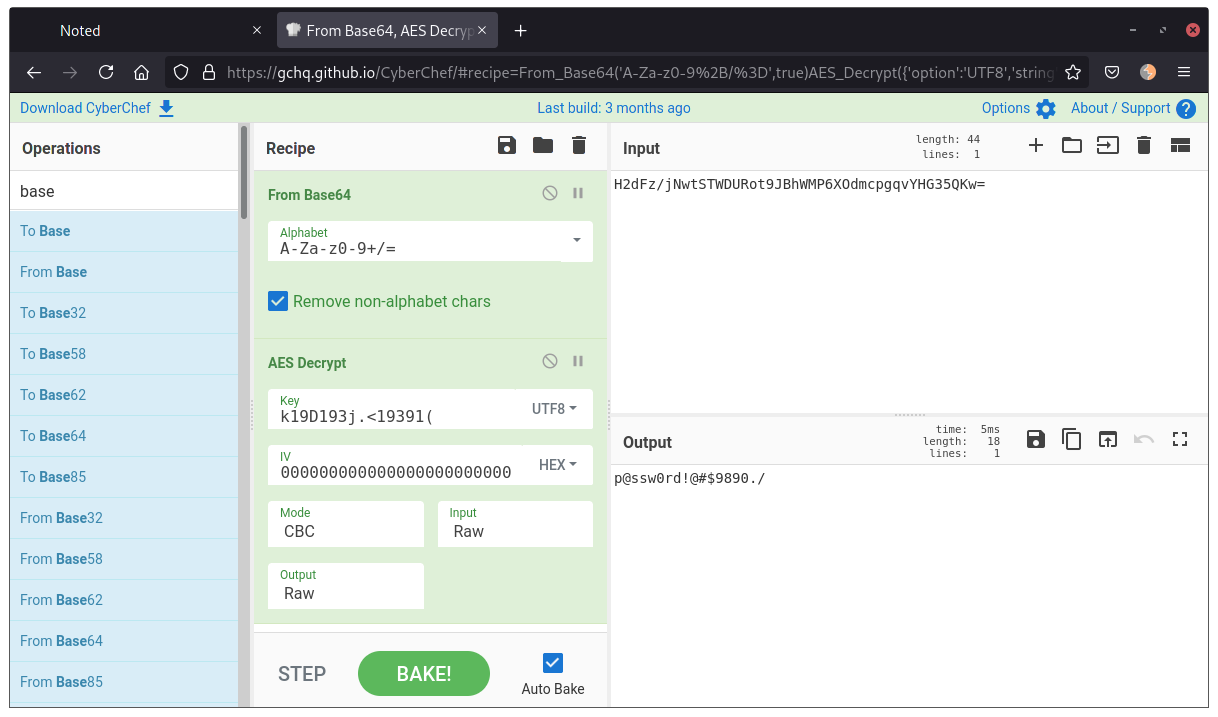This screenshot has height=717, width=1218.
Task: Copy output to clipboard
Action: coord(1072,439)
